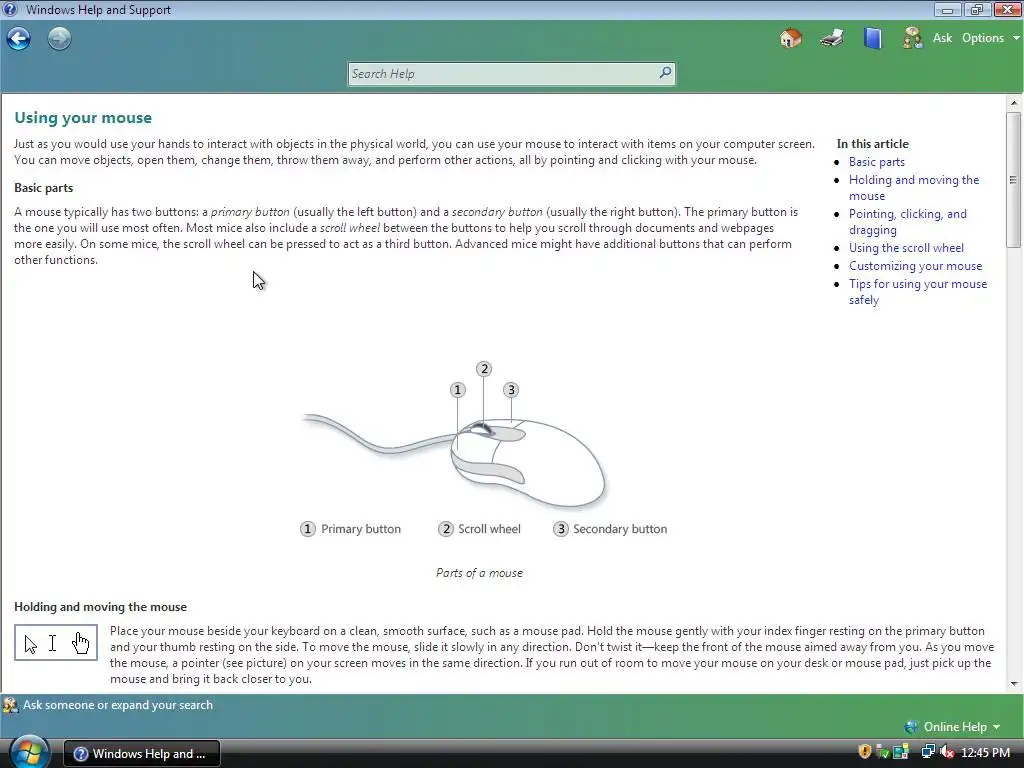1024x768 pixels.
Task: Open Tips for using your mouse safely
Action: pyautogui.click(x=918, y=292)
